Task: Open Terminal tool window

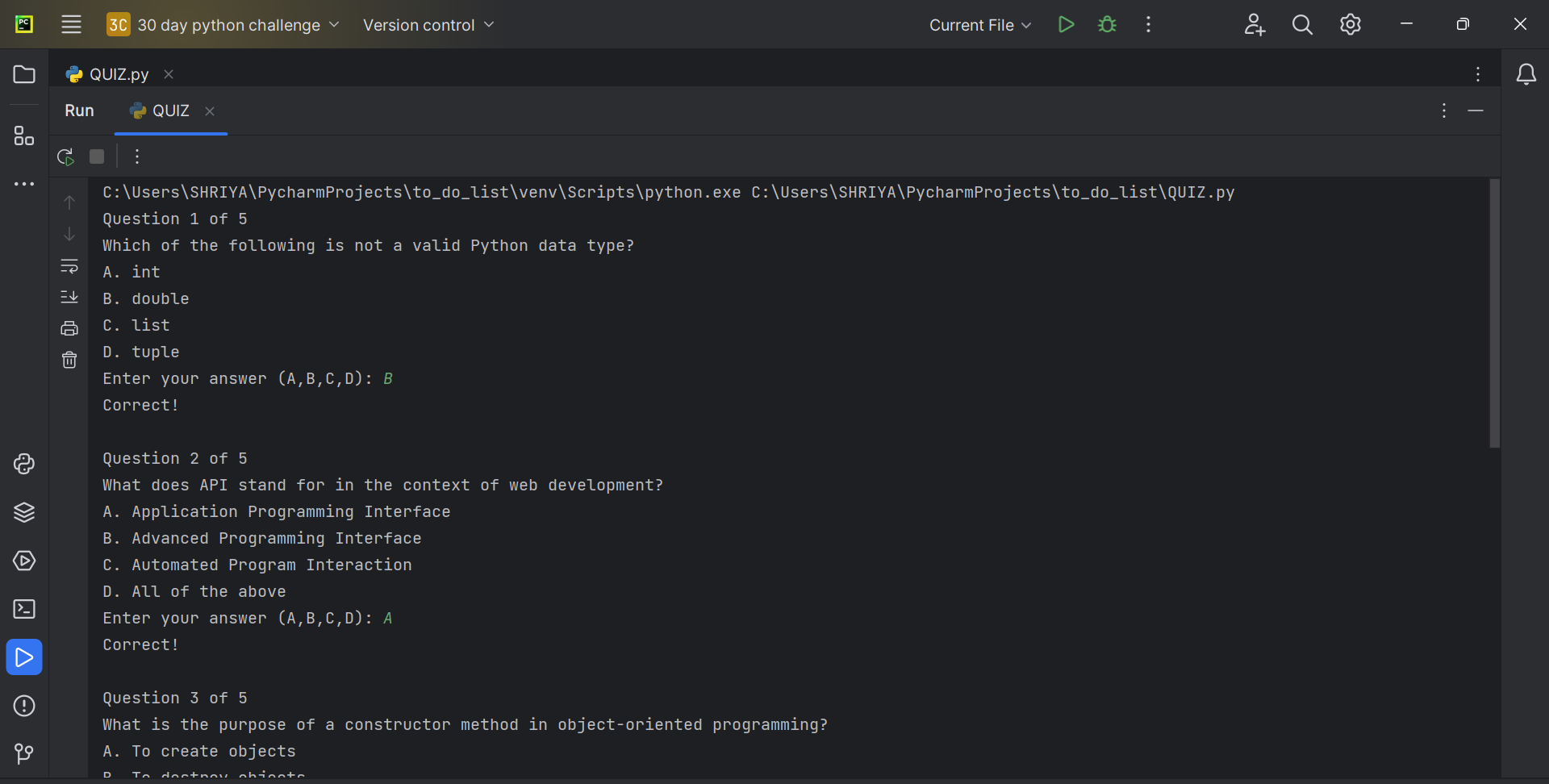Action: (24, 609)
